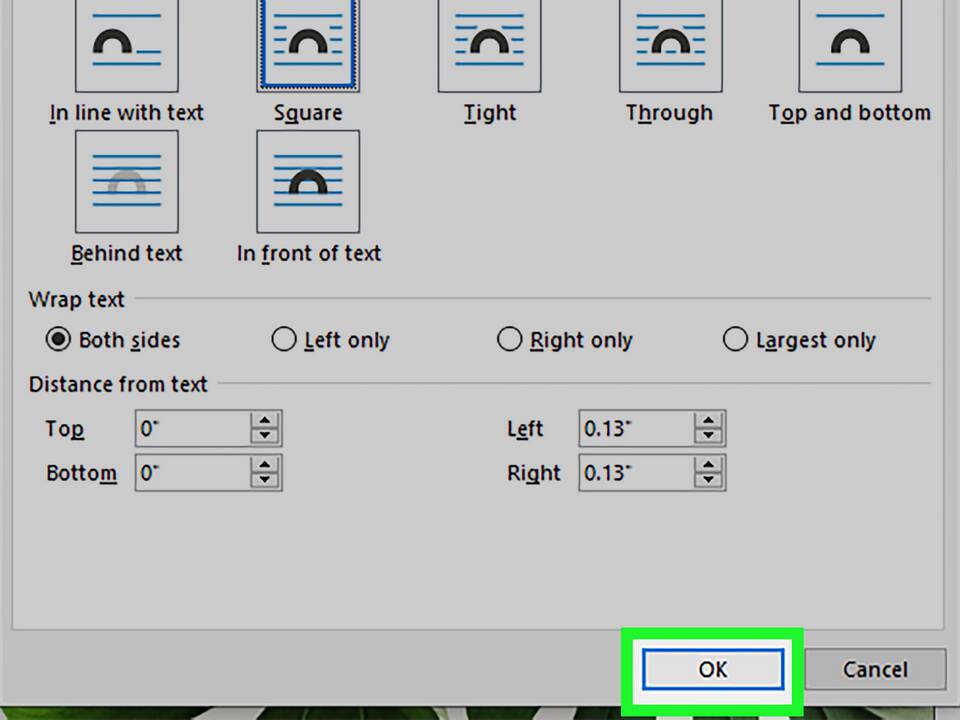Pick the Tight wrapping style icon
The width and height of the screenshot is (960, 720).
click(489, 46)
